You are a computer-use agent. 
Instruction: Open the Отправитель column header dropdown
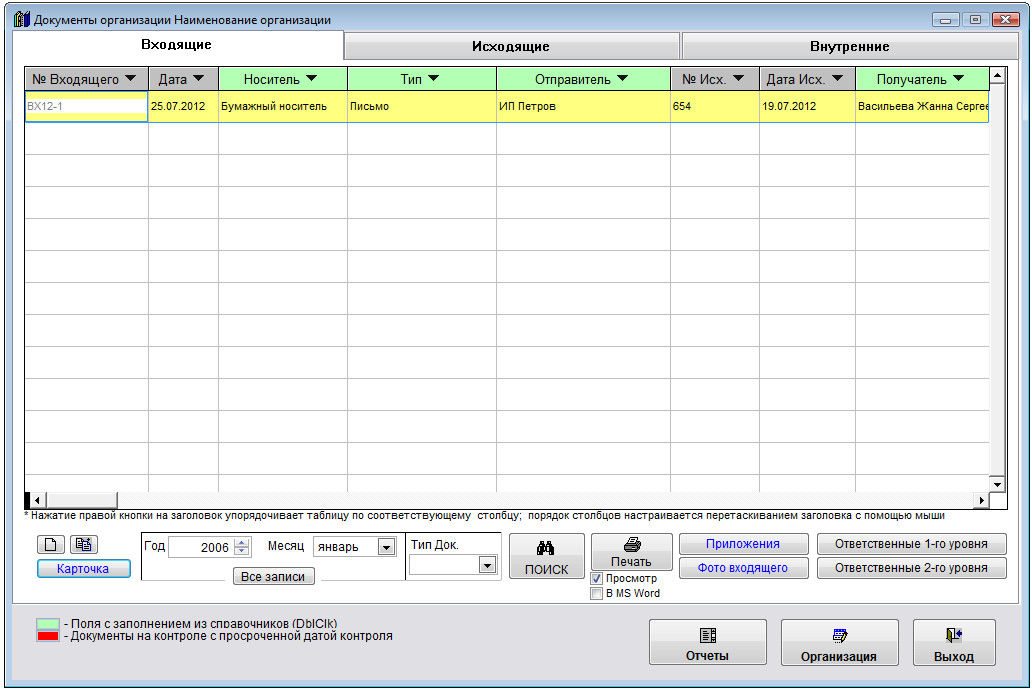pos(622,79)
